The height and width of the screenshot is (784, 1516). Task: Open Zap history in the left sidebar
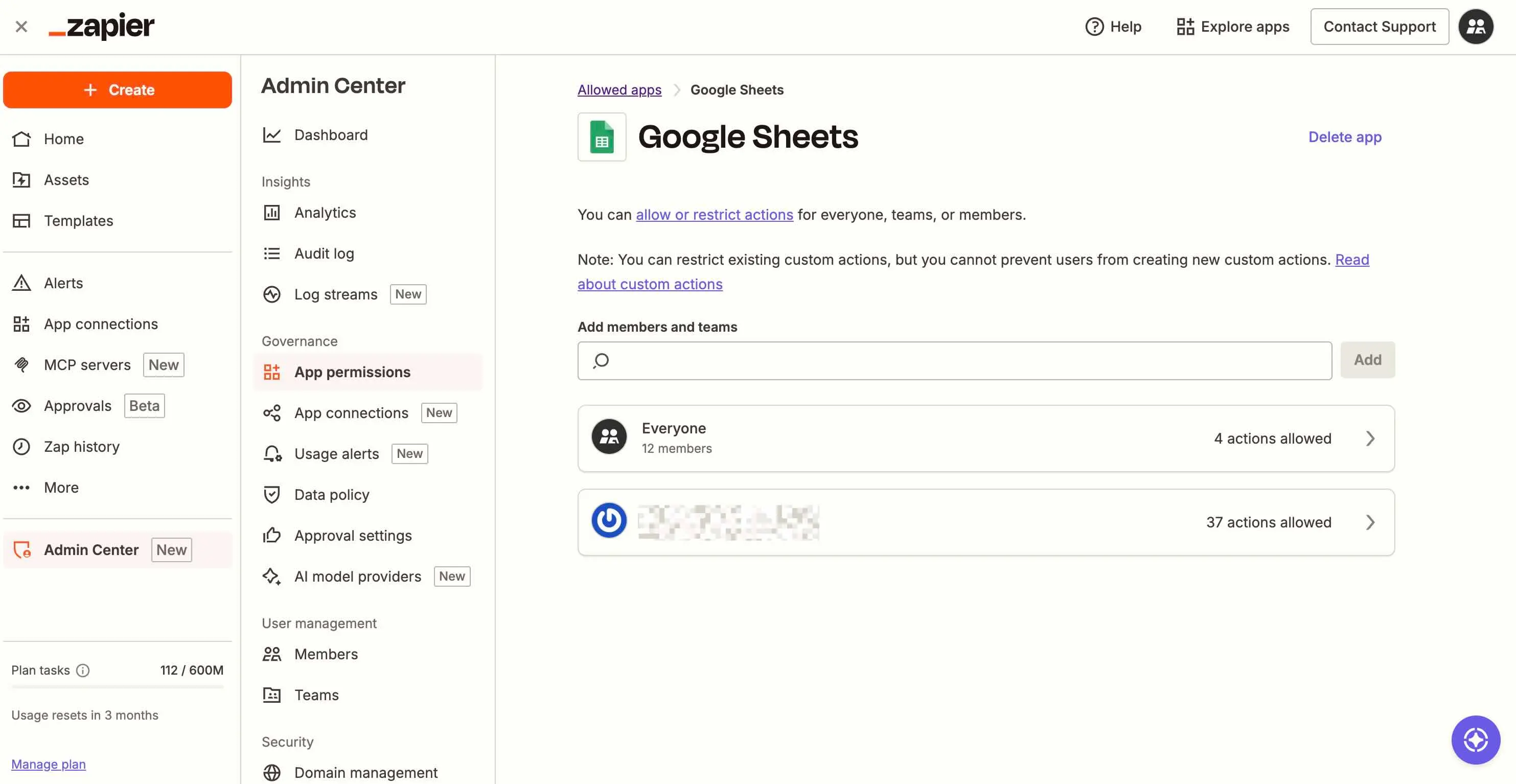click(x=118, y=447)
